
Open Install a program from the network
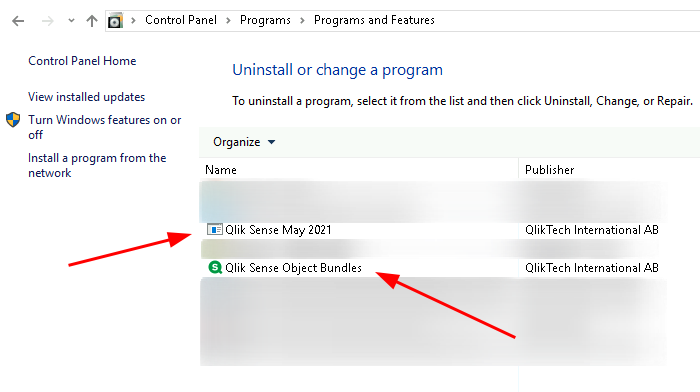point(97,165)
